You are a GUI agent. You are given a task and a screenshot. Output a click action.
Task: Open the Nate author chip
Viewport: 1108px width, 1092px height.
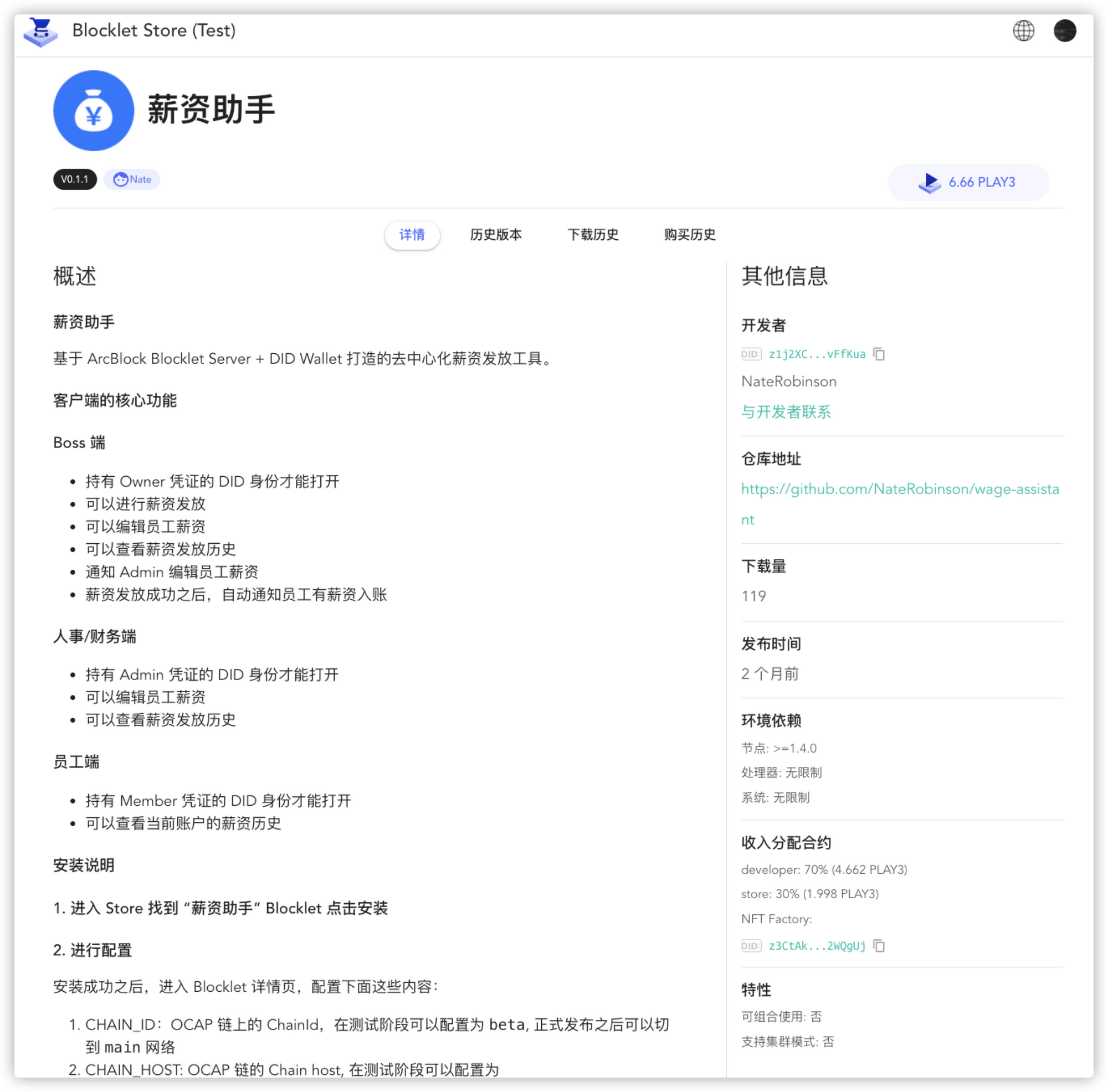pyautogui.click(x=132, y=179)
